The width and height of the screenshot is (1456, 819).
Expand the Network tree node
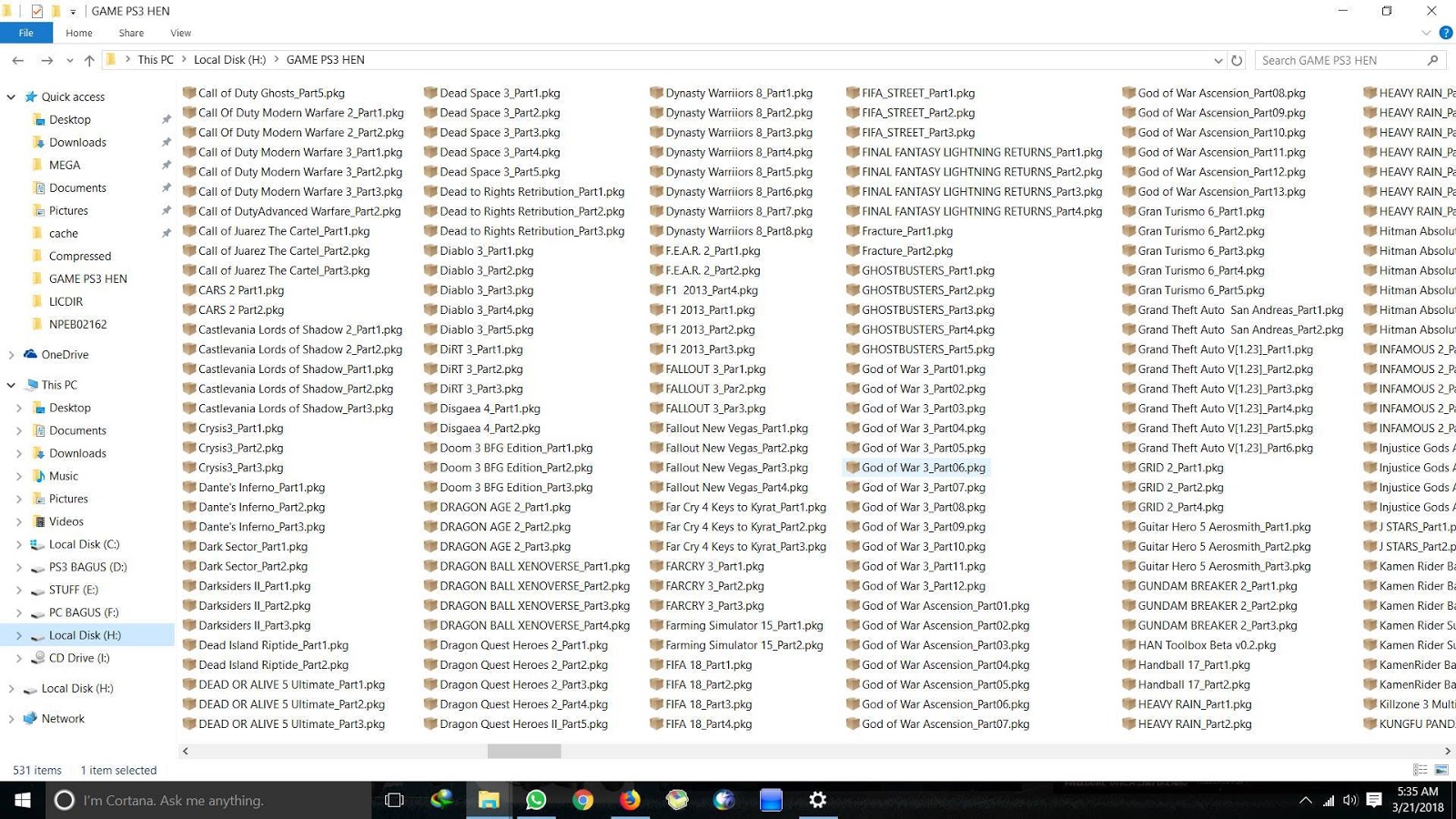pyautogui.click(x=11, y=719)
